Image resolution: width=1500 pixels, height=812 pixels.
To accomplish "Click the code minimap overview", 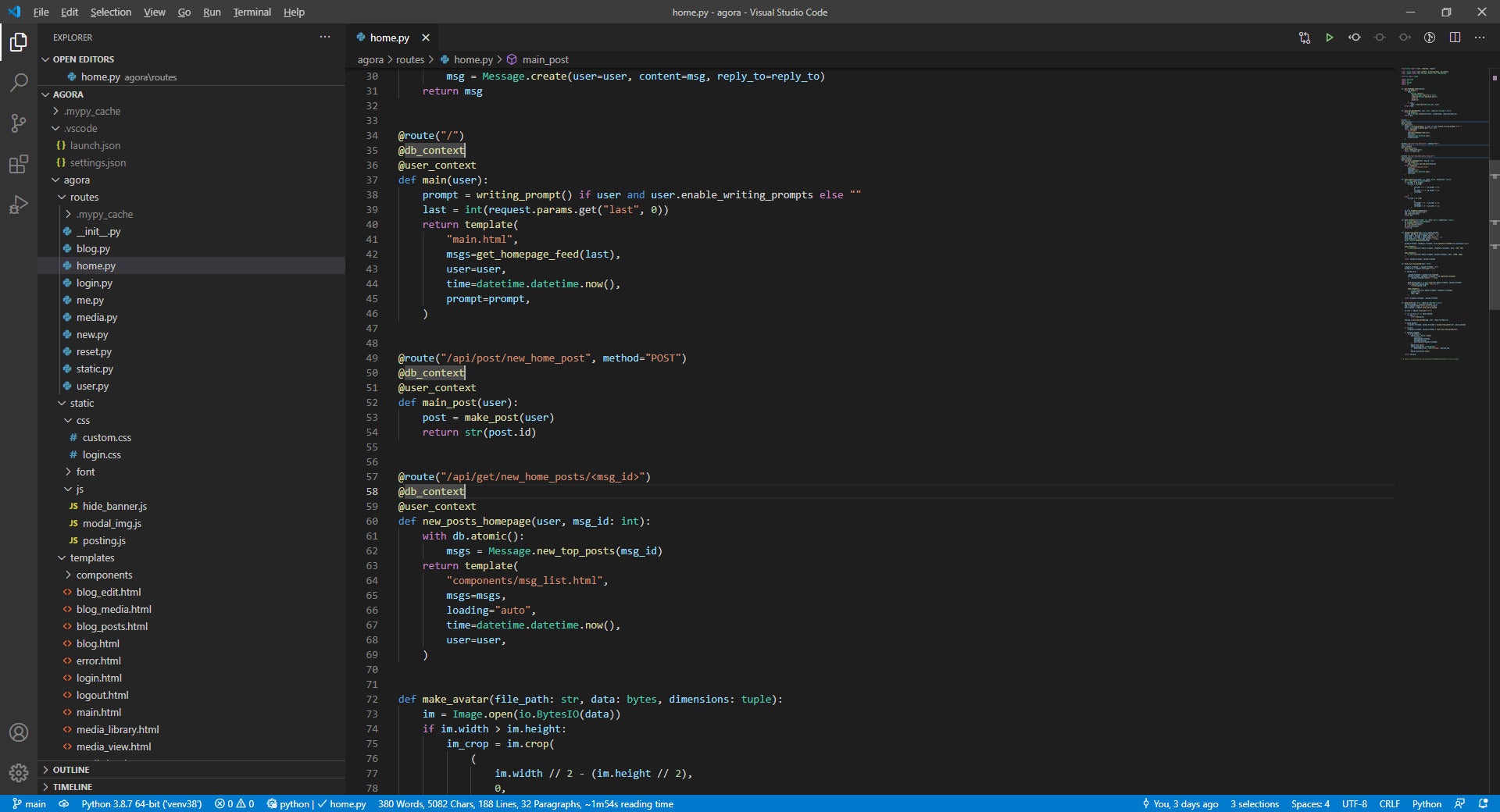I will 1441,215.
